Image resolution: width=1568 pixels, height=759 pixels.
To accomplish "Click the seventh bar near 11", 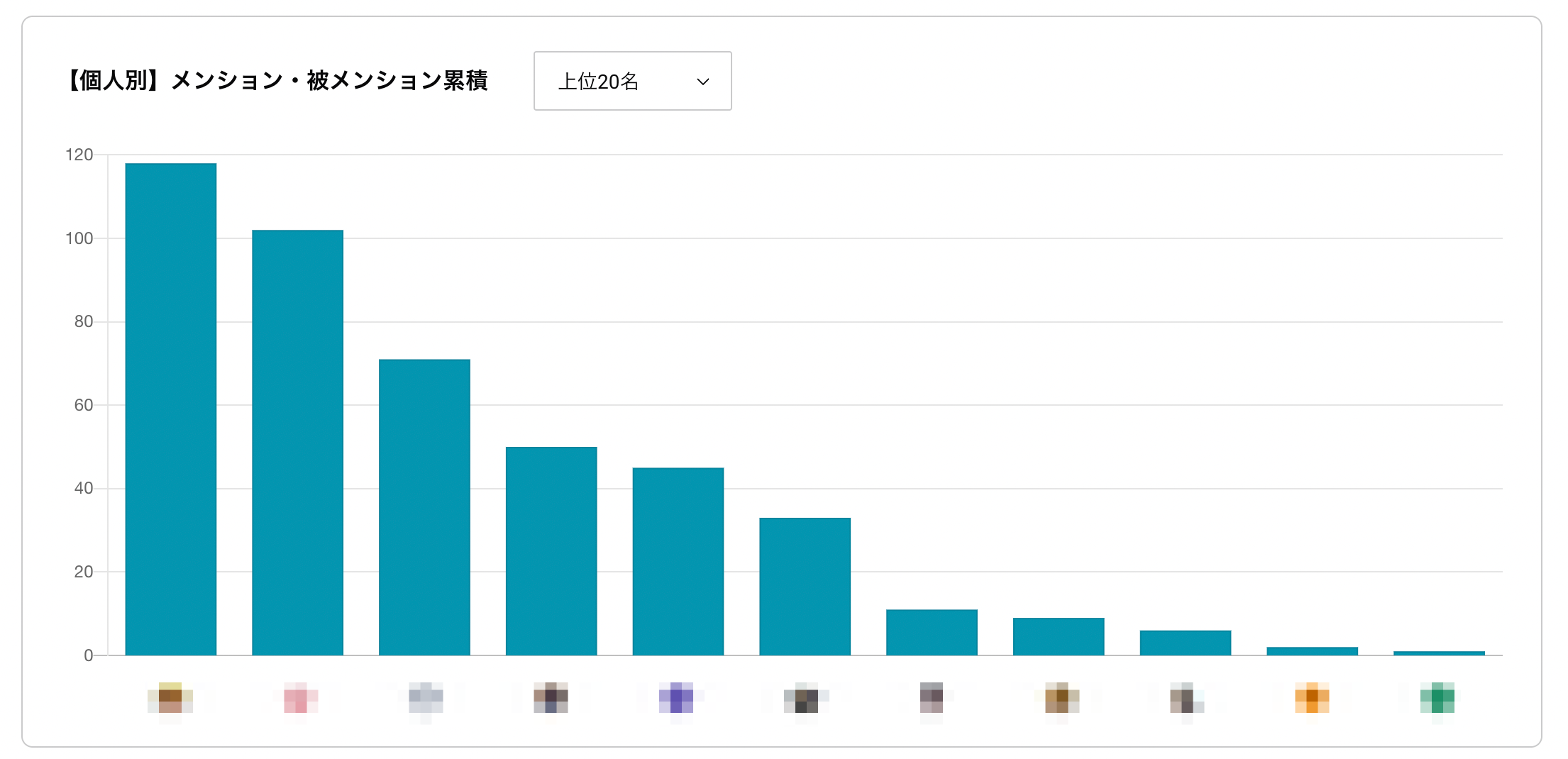I will [932, 632].
